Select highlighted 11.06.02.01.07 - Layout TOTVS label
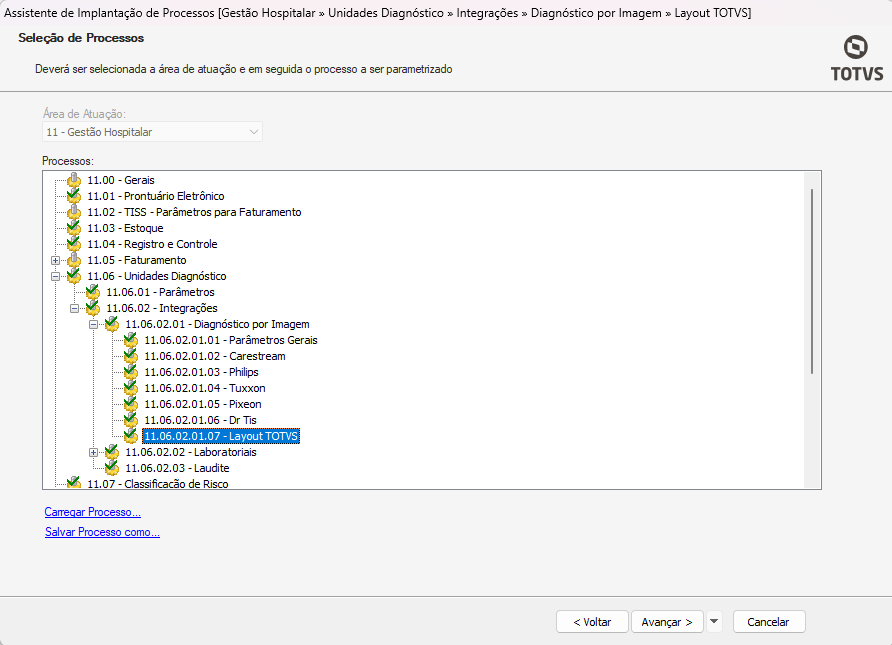This screenshot has height=645, width=892. coord(221,436)
